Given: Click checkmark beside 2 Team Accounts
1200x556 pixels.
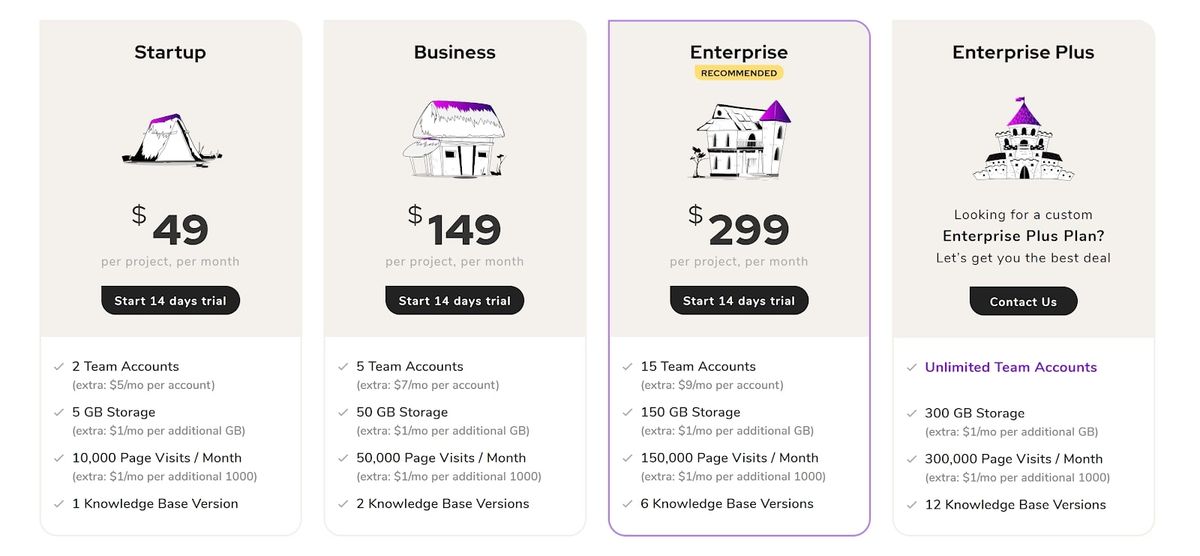Looking at the screenshot, I should pyautogui.click(x=59, y=367).
